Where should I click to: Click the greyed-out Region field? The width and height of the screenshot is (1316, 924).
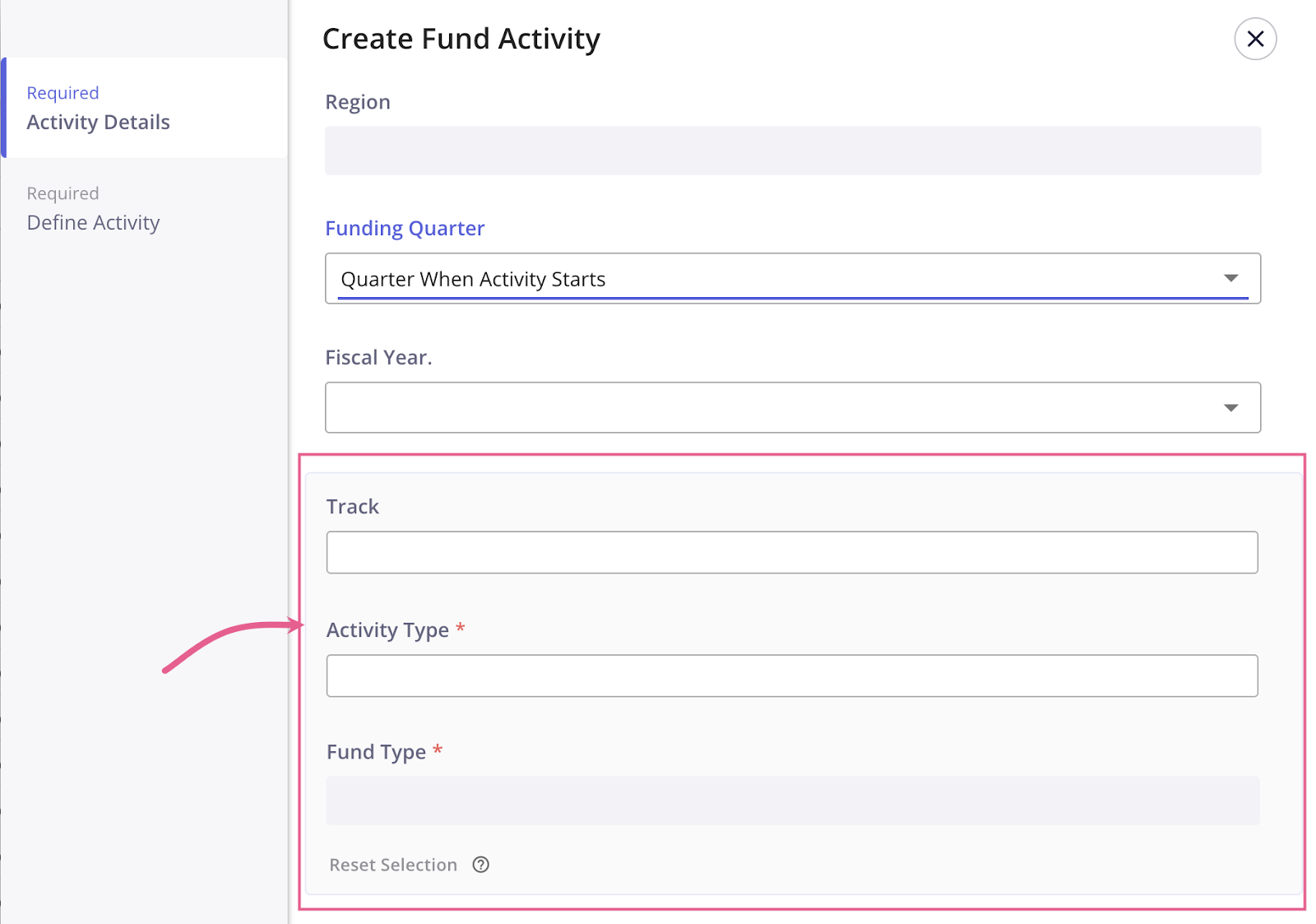[791, 151]
